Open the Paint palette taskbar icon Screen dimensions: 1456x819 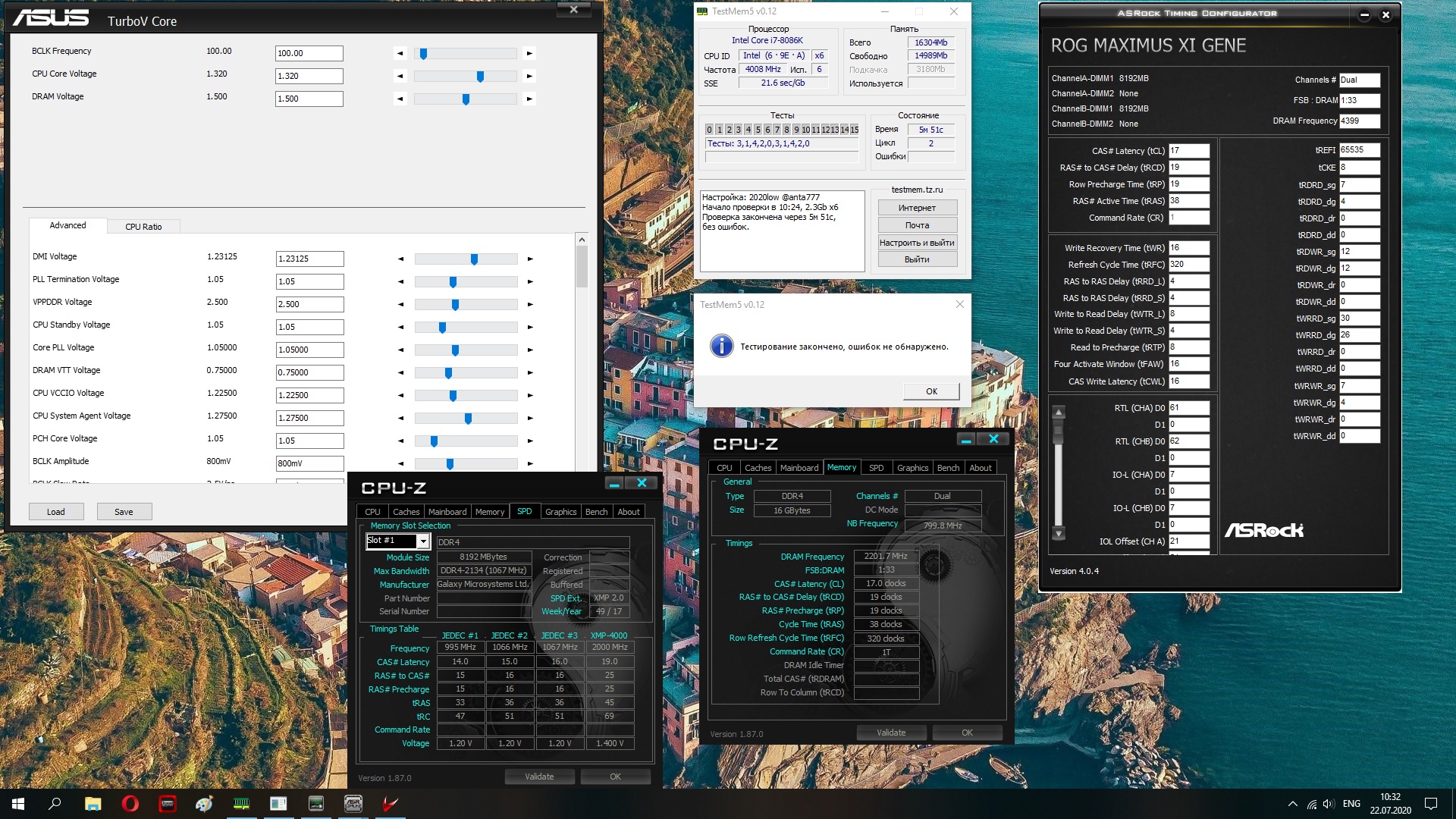[204, 804]
